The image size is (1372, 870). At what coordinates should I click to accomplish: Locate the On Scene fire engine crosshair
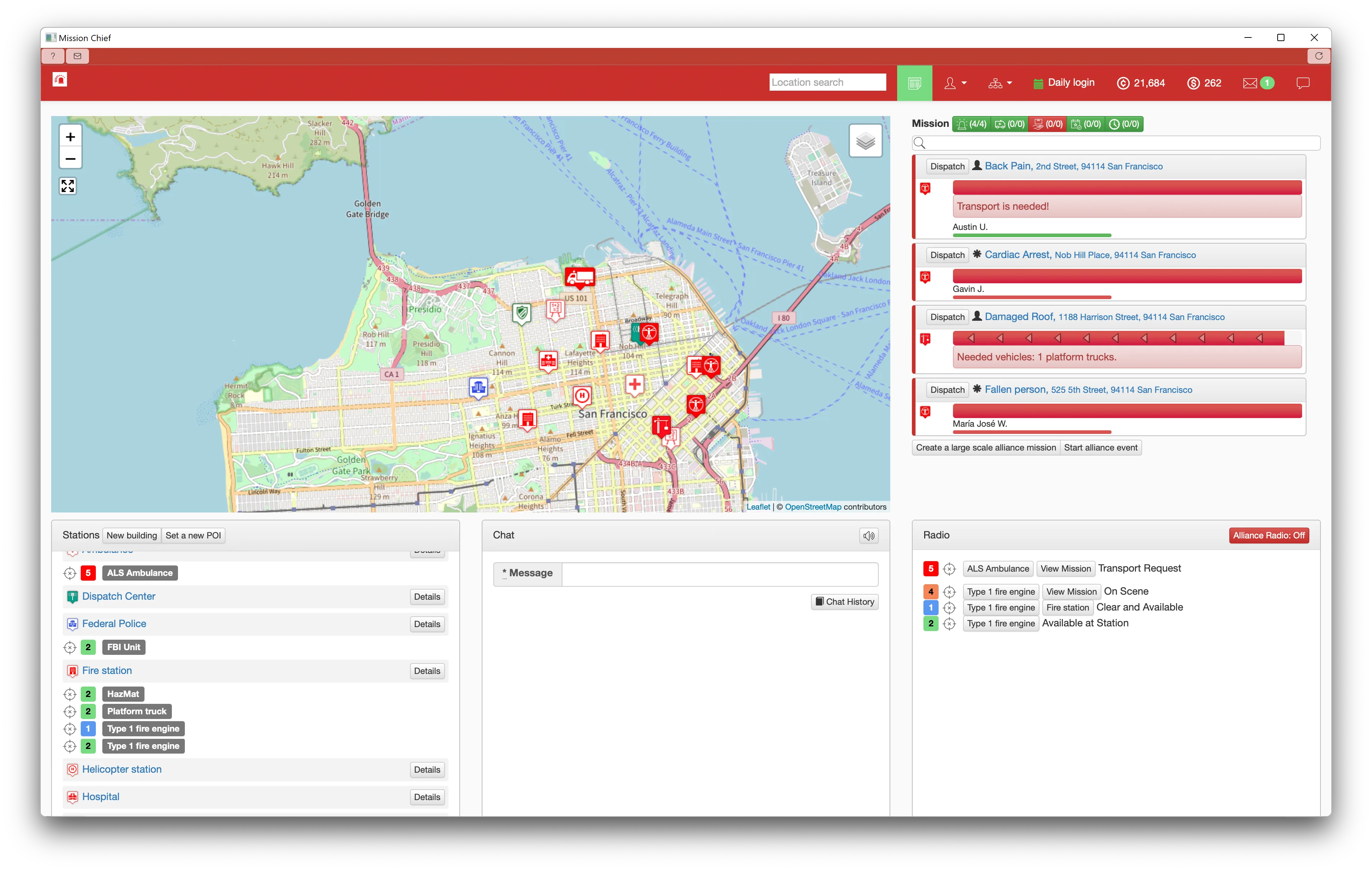(949, 592)
